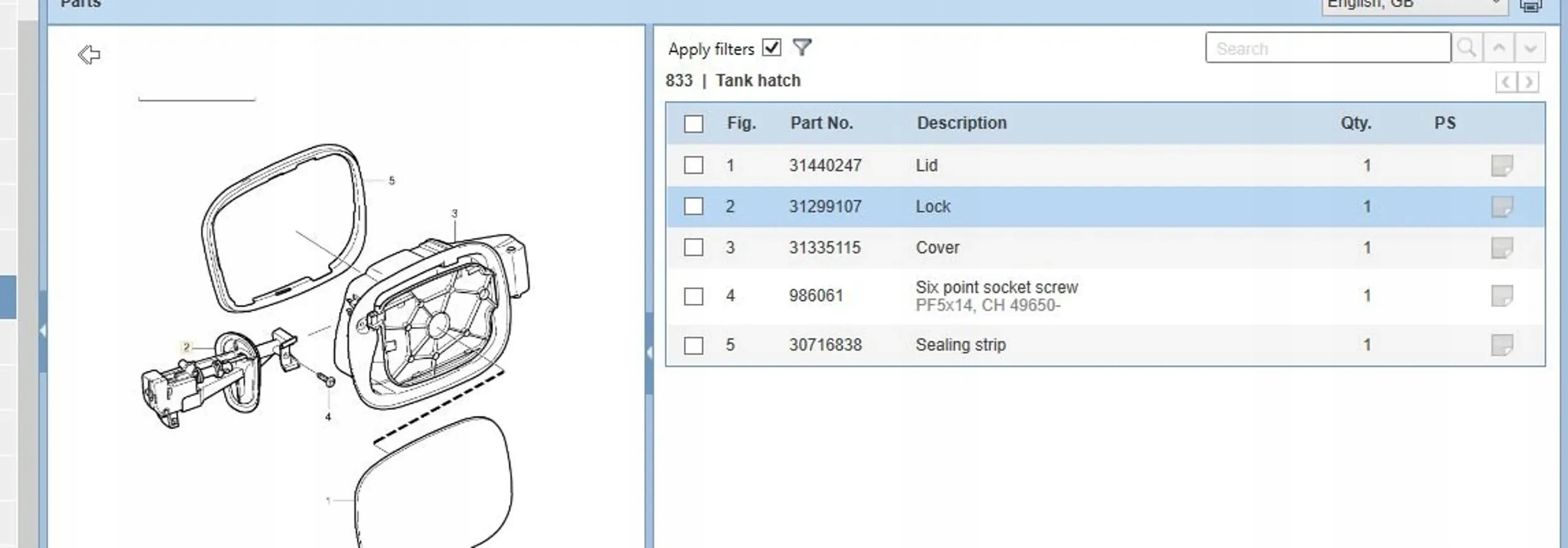
Task: Click the Six point socket screw description
Action: pos(997,287)
